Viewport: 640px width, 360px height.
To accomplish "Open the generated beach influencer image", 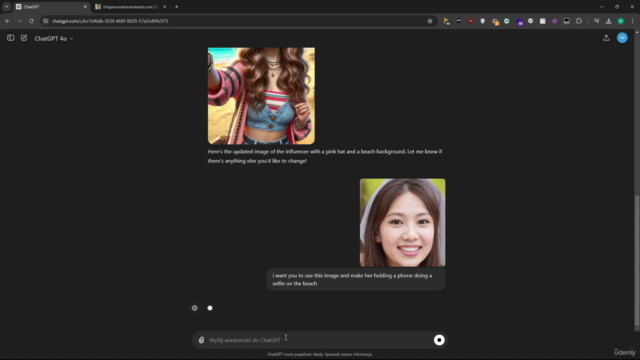I will (261, 96).
